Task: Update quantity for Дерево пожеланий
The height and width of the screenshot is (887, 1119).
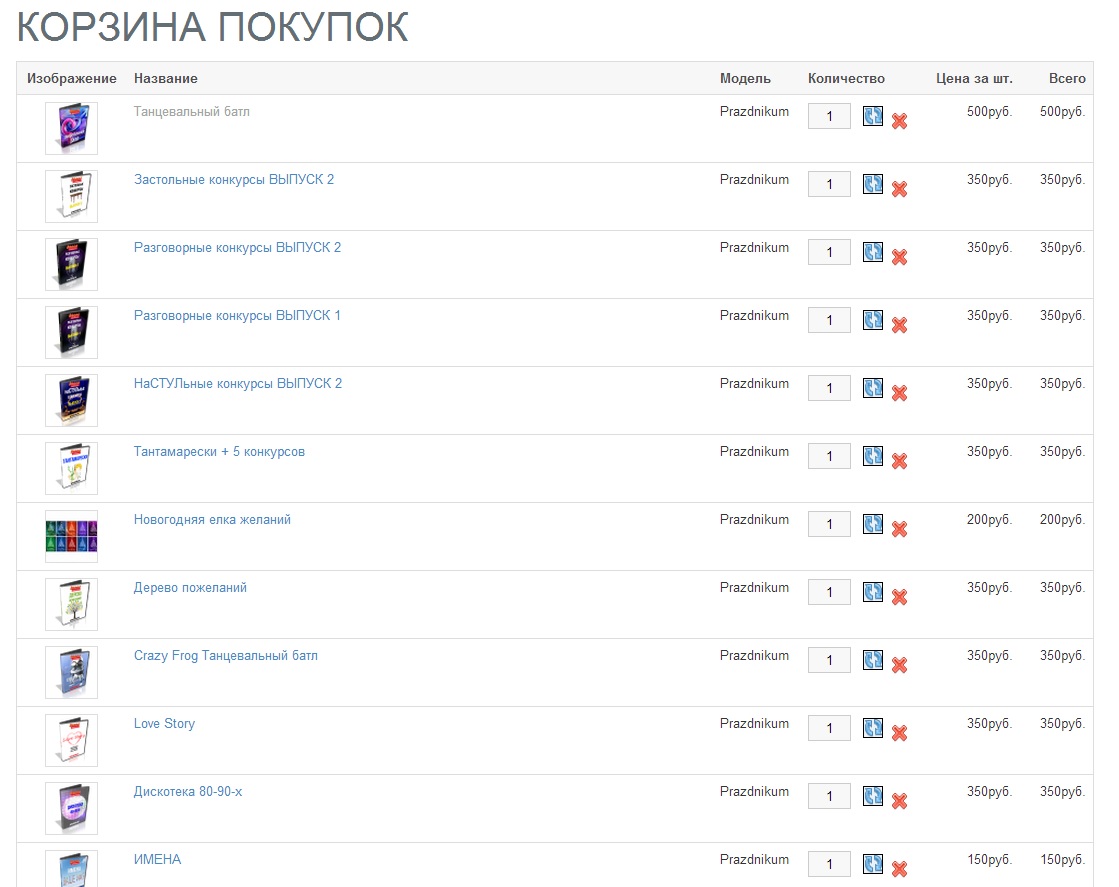Action: pyautogui.click(x=873, y=592)
